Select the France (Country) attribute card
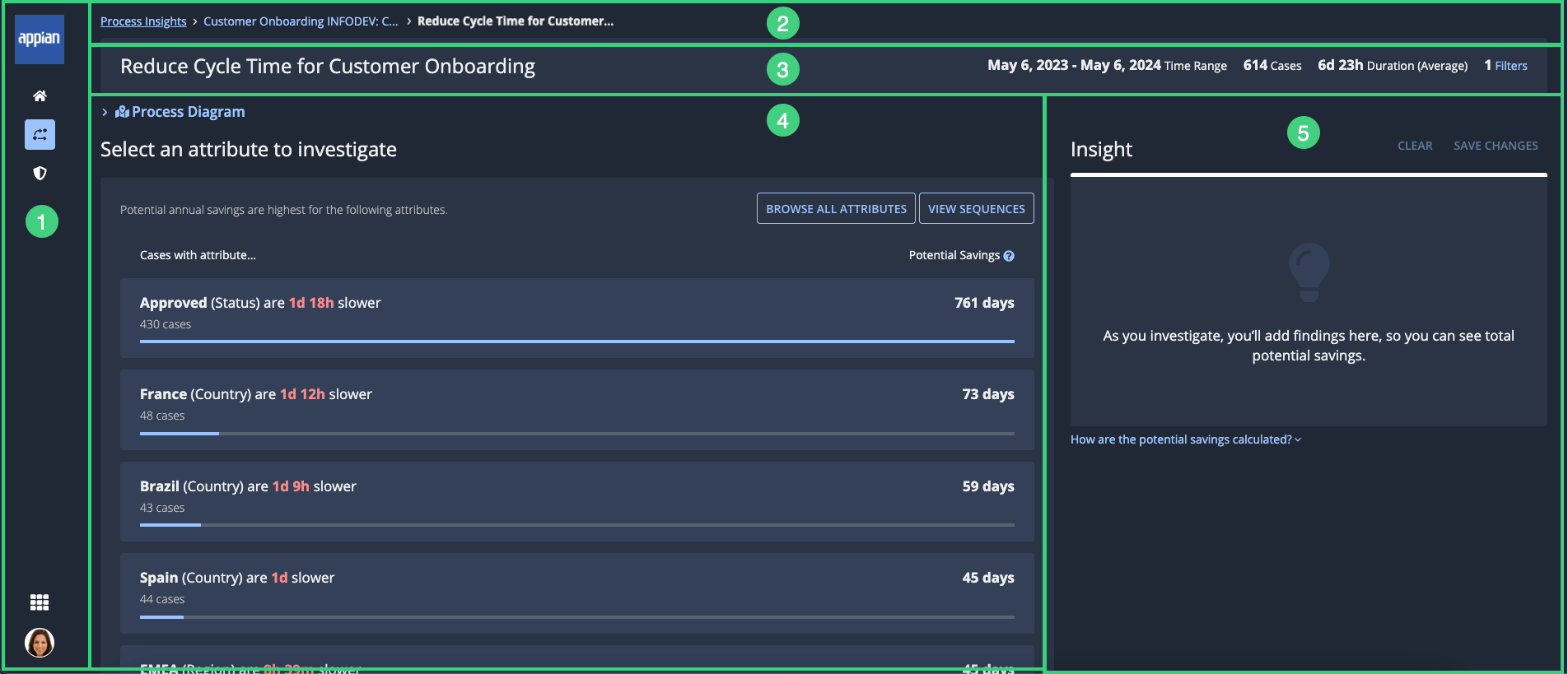This screenshot has width=1568, height=674. [576, 408]
